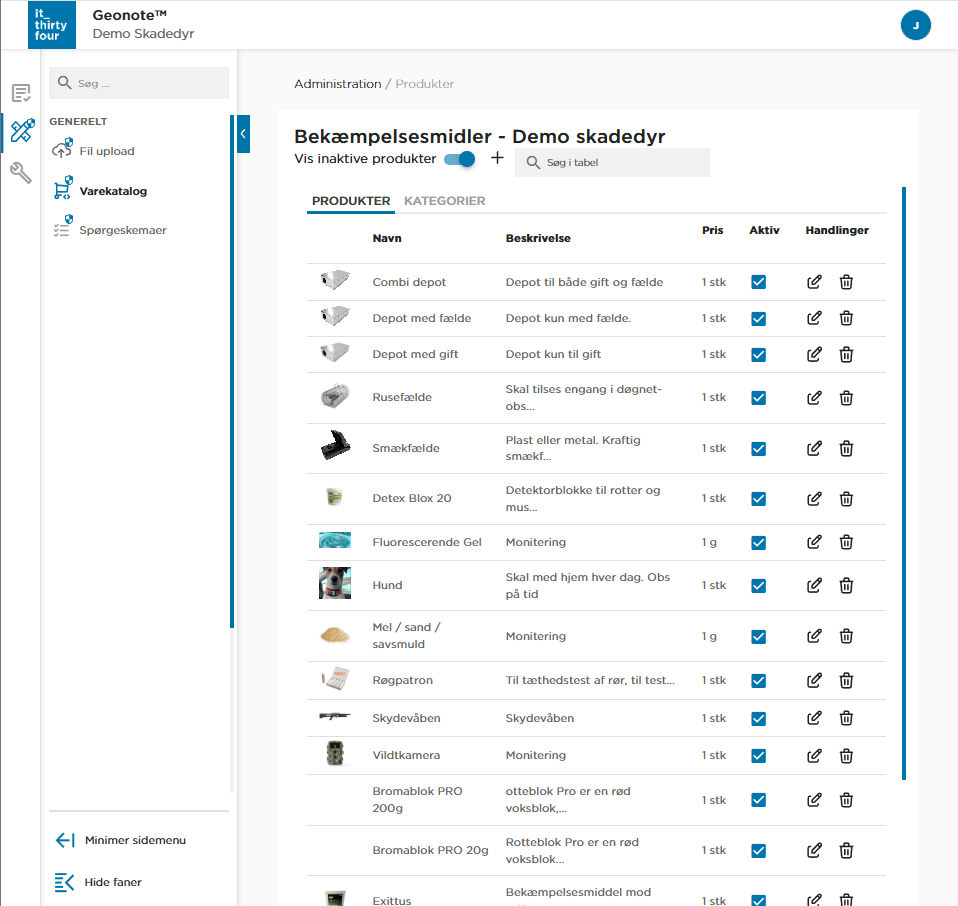Open the wrench settings icon in left rail
958x906 pixels.
coord(21,173)
